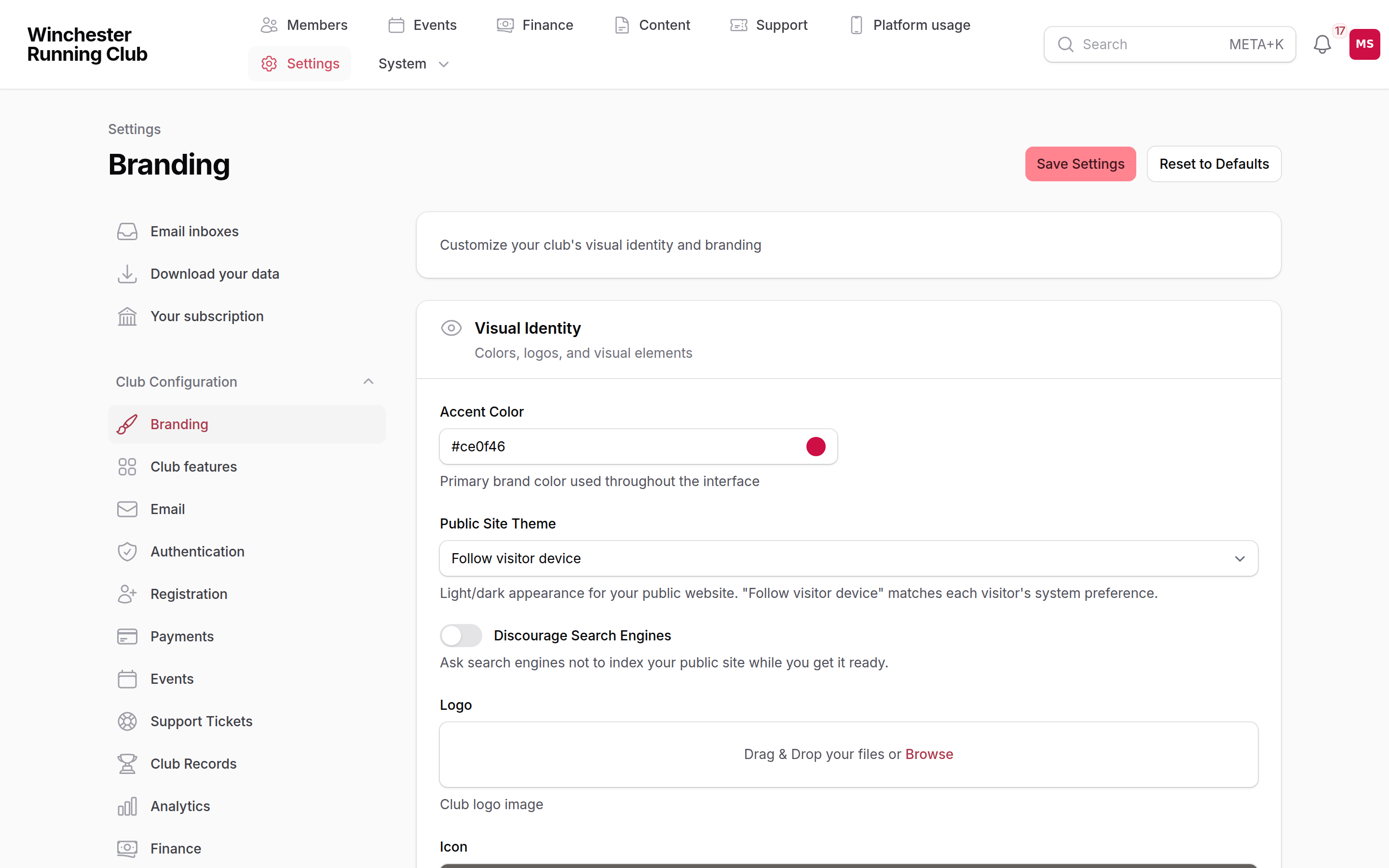Click the Registration user-plus icon
The width and height of the screenshot is (1389, 868).
pos(127,594)
